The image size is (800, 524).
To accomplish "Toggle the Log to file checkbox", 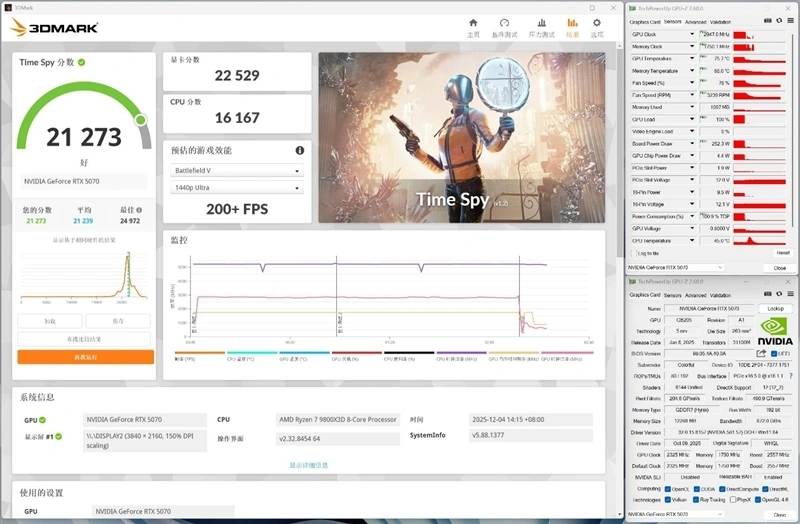I will tap(633, 253).
